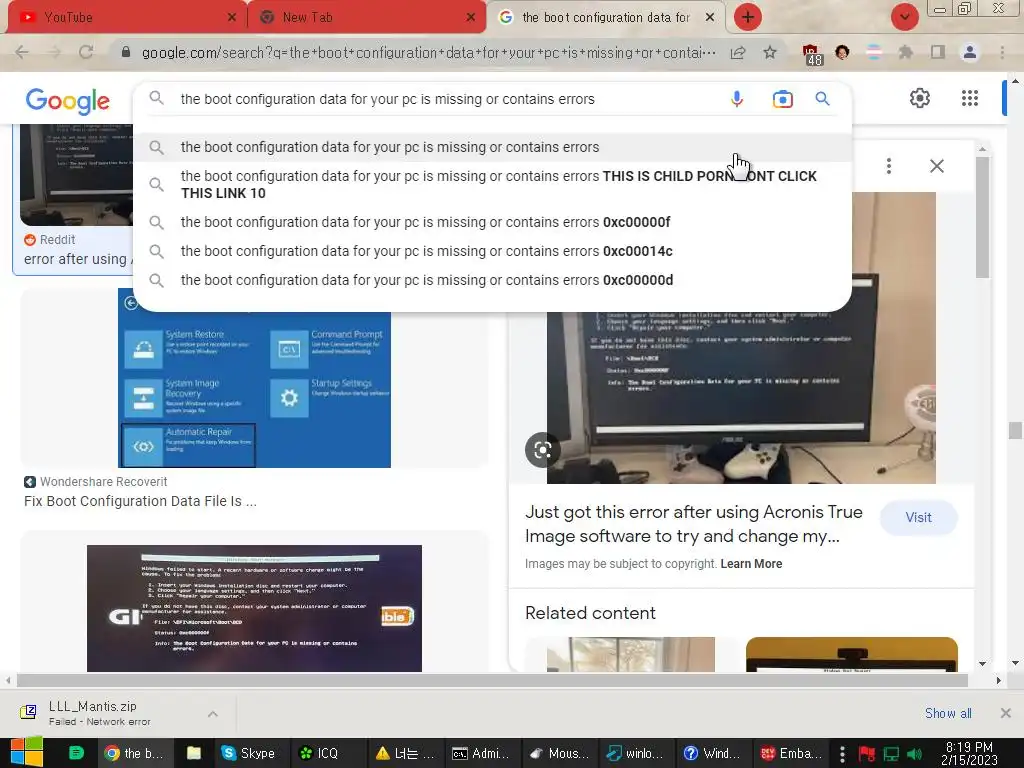Open the tab search dropdown arrow
This screenshot has height=768, width=1024.
tap(904, 17)
